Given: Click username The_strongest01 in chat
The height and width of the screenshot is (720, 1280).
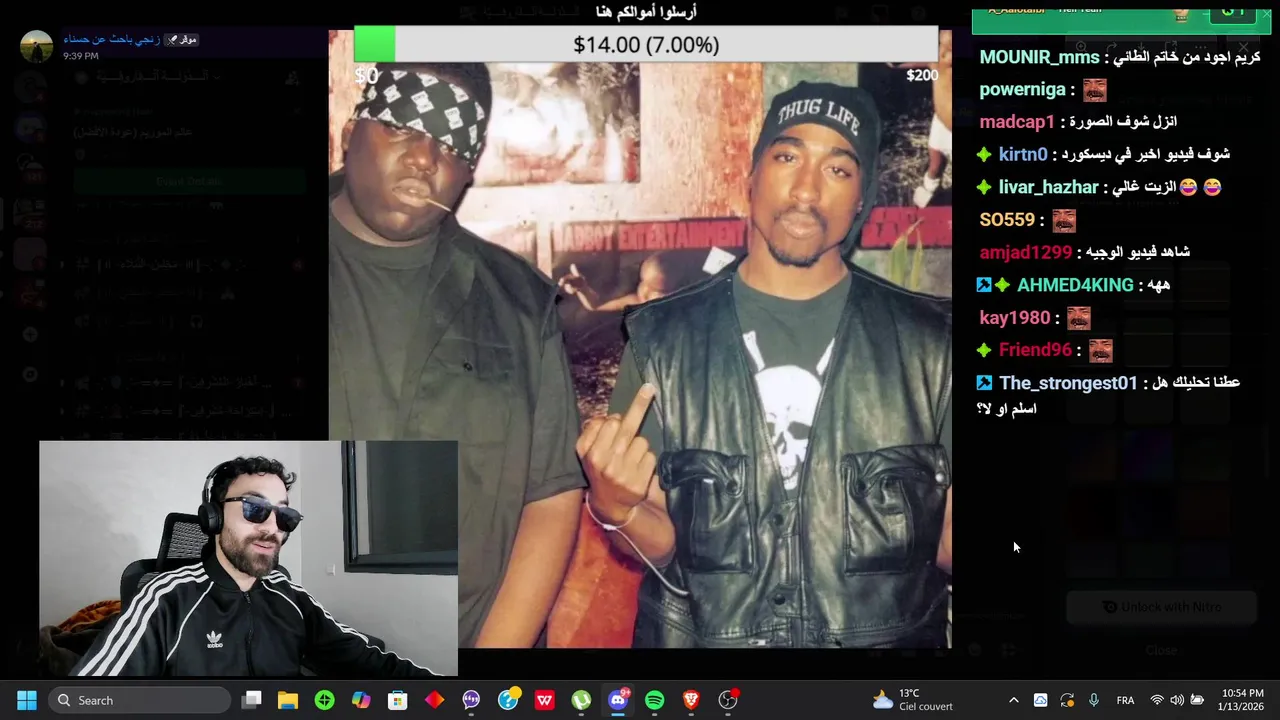Looking at the screenshot, I should 1068,383.
